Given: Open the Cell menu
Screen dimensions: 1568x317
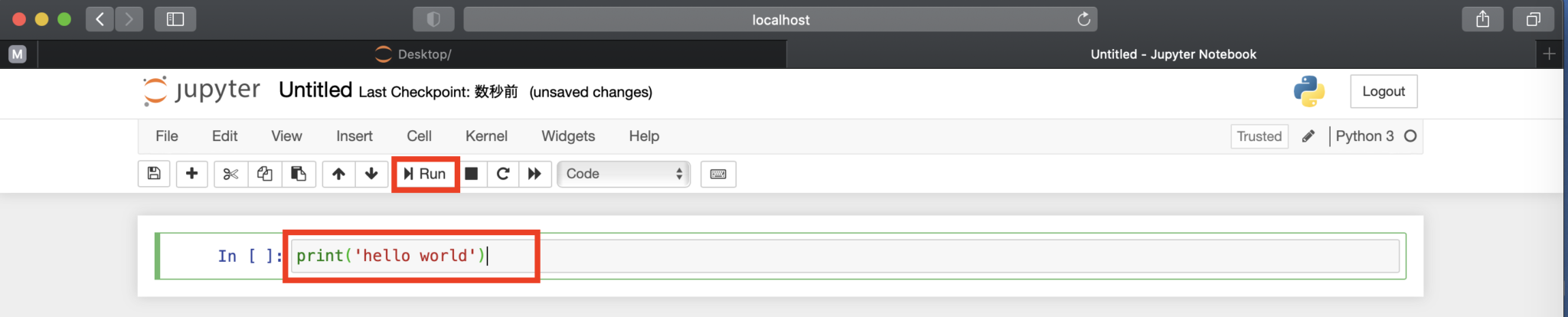Looking at the screenshot, I should (x=419, y=136).
